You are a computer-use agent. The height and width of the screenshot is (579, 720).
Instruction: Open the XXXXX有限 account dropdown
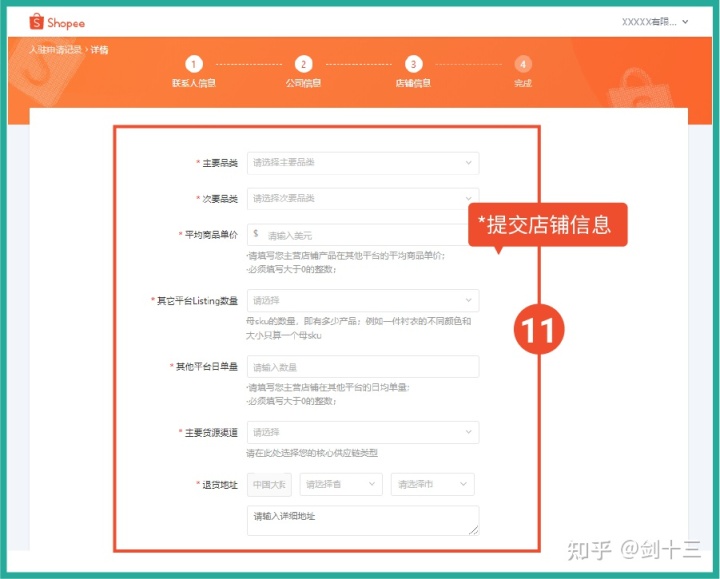655,22
